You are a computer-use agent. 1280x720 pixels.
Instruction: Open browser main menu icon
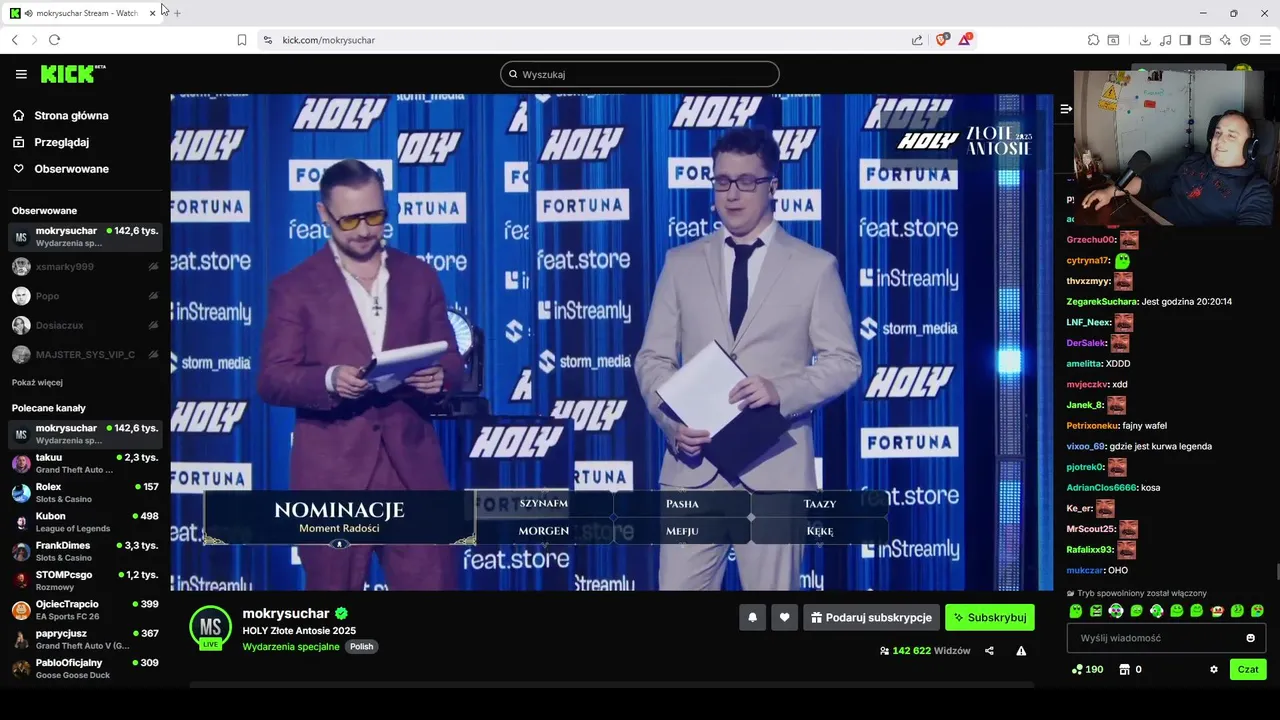click(1265, 40)
